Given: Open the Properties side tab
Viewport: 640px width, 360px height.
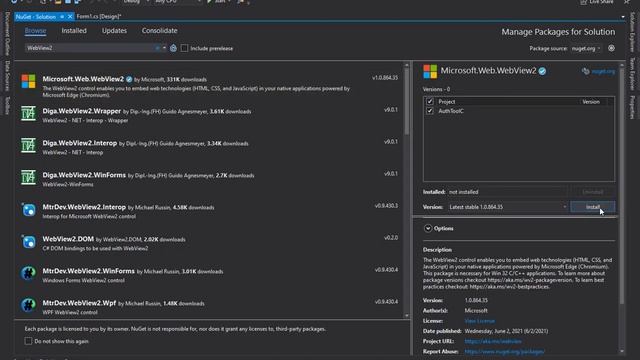Looking at the screenshot, I should click(632, 107).
